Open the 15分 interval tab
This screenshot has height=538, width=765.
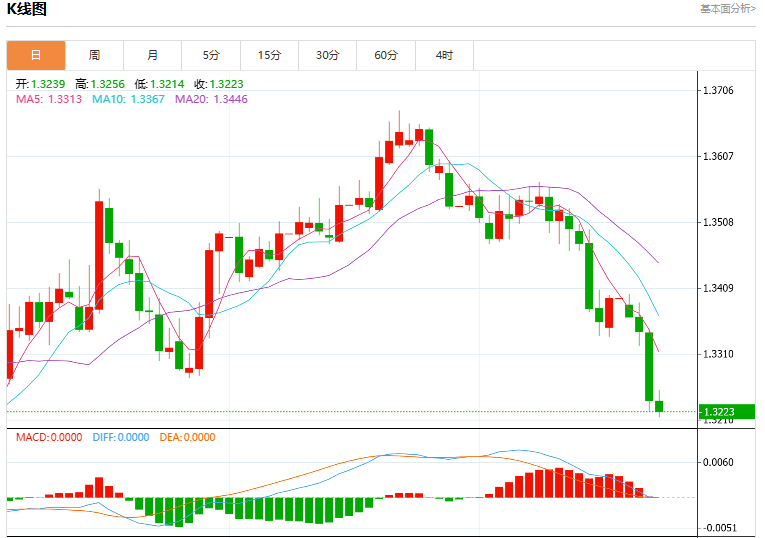point(269,55)
